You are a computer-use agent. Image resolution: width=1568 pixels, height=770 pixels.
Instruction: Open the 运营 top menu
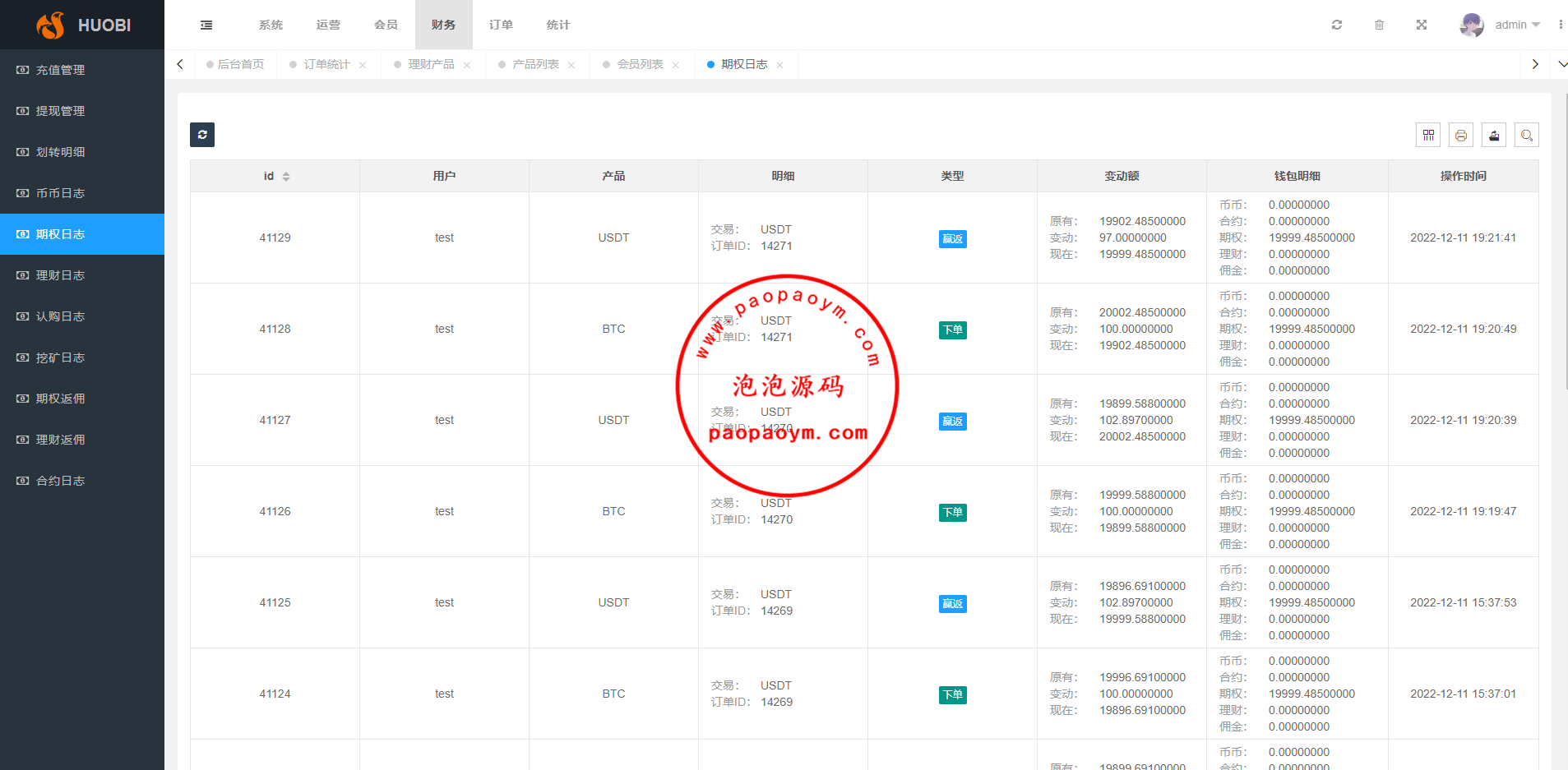pos(328,25)
